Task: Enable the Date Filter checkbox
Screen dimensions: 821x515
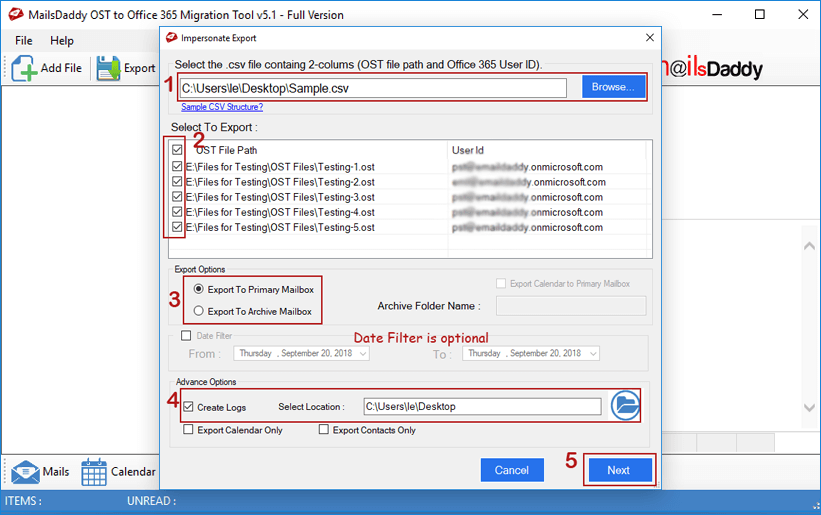Action: click(186, 335)
